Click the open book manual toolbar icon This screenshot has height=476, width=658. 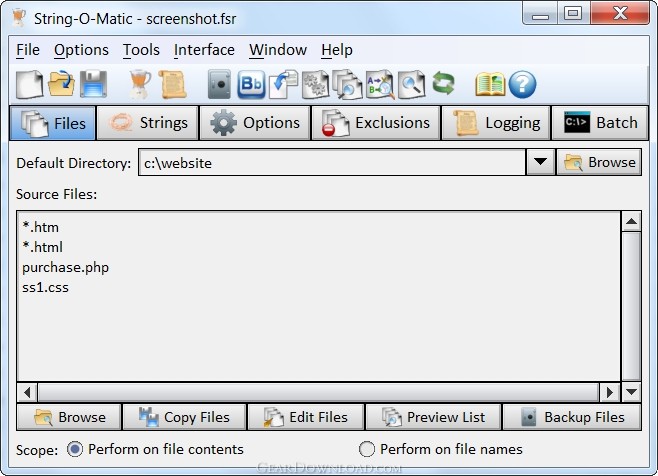click(490, 84)
